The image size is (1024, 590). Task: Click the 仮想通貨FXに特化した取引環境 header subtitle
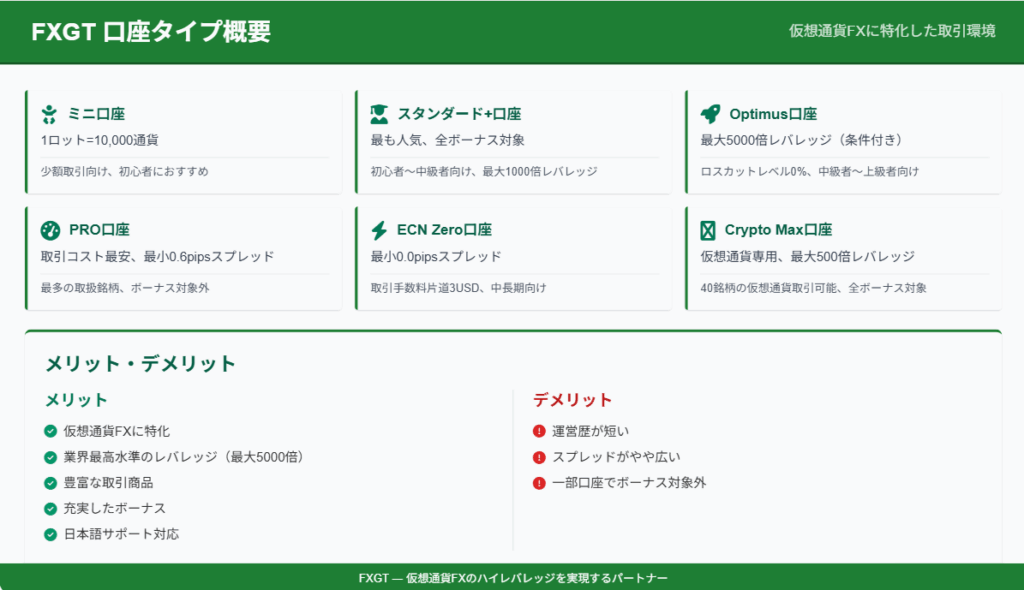pos(892,31)
